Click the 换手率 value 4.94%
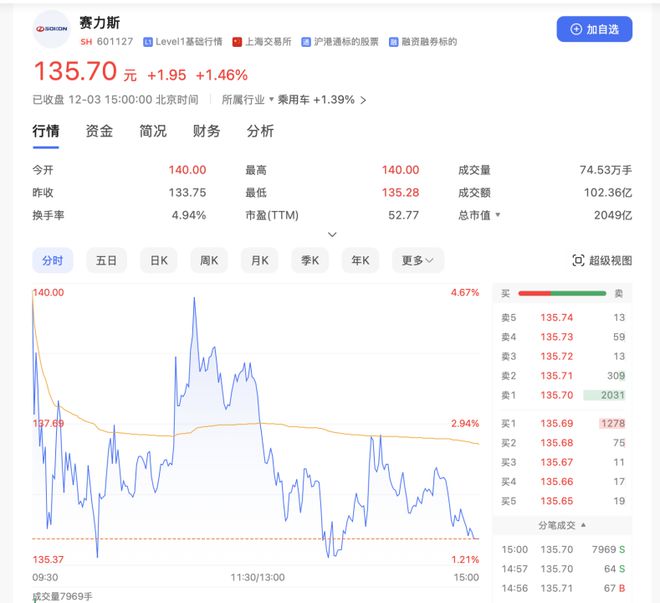This screenshot has width=660, height=603. tap(189, 215)
